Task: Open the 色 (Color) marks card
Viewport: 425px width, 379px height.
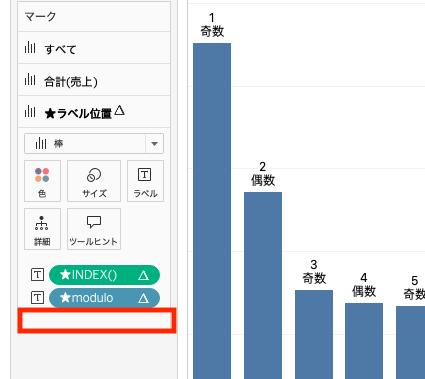Action: pos(42,181)
